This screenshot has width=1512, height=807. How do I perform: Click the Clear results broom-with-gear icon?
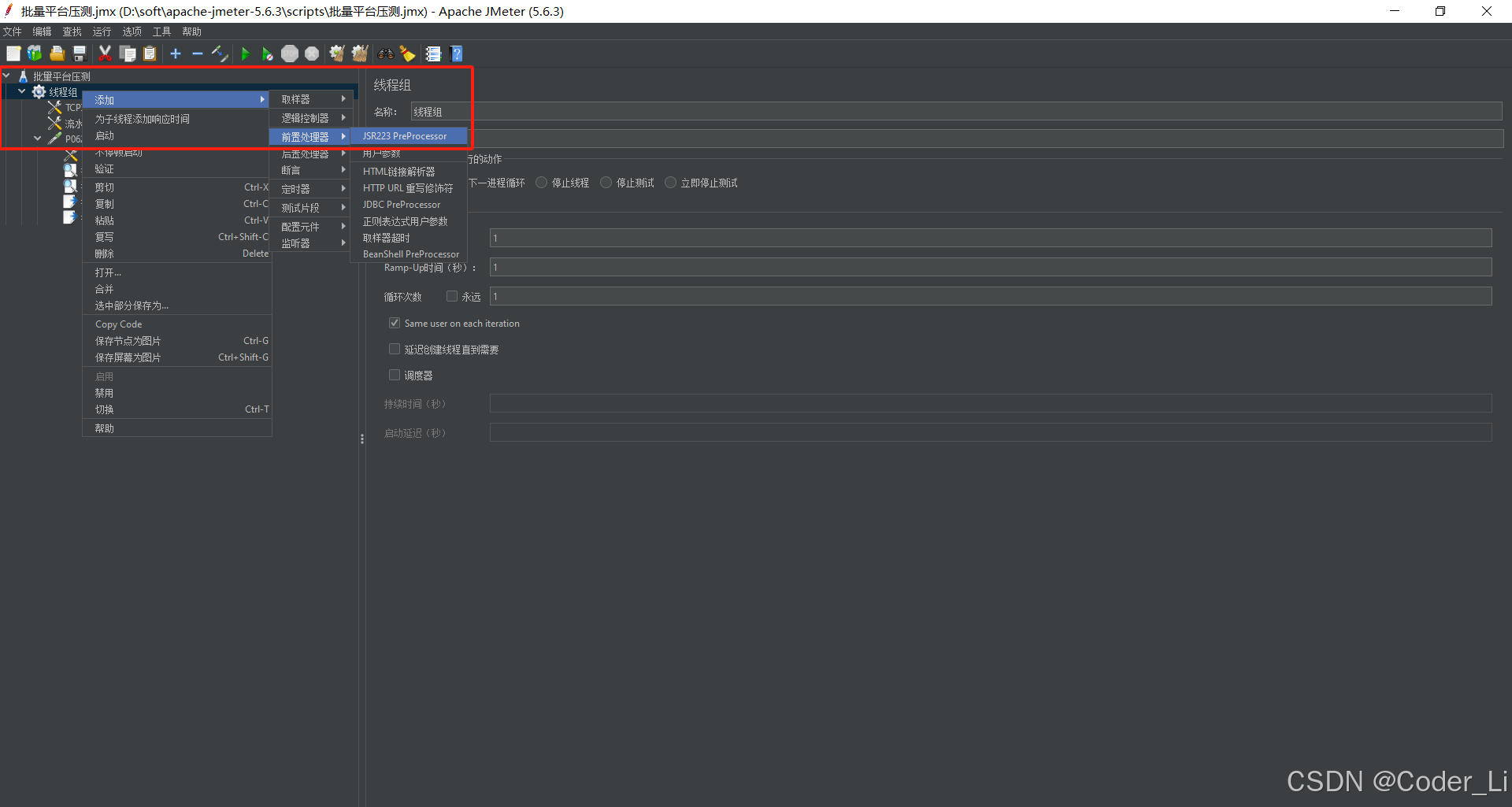pos(337,54)
